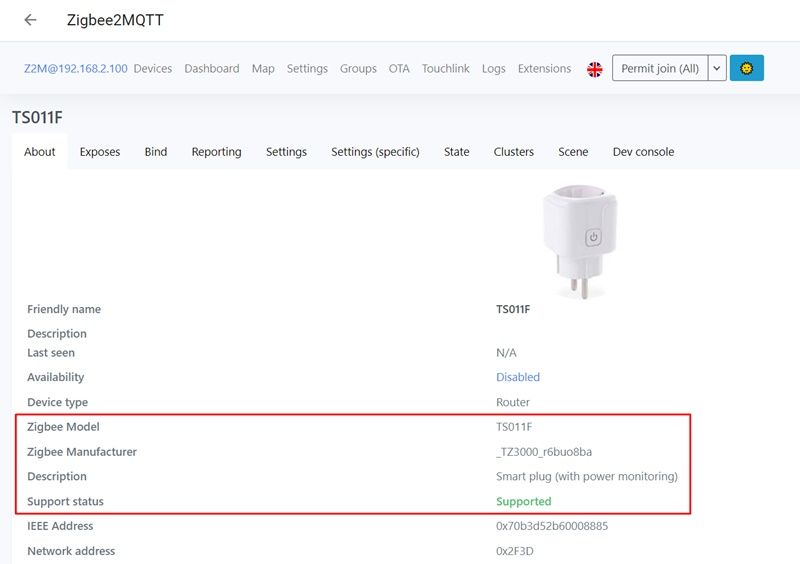
Task: Open the UK flag language selector
Action: (594, 69)
